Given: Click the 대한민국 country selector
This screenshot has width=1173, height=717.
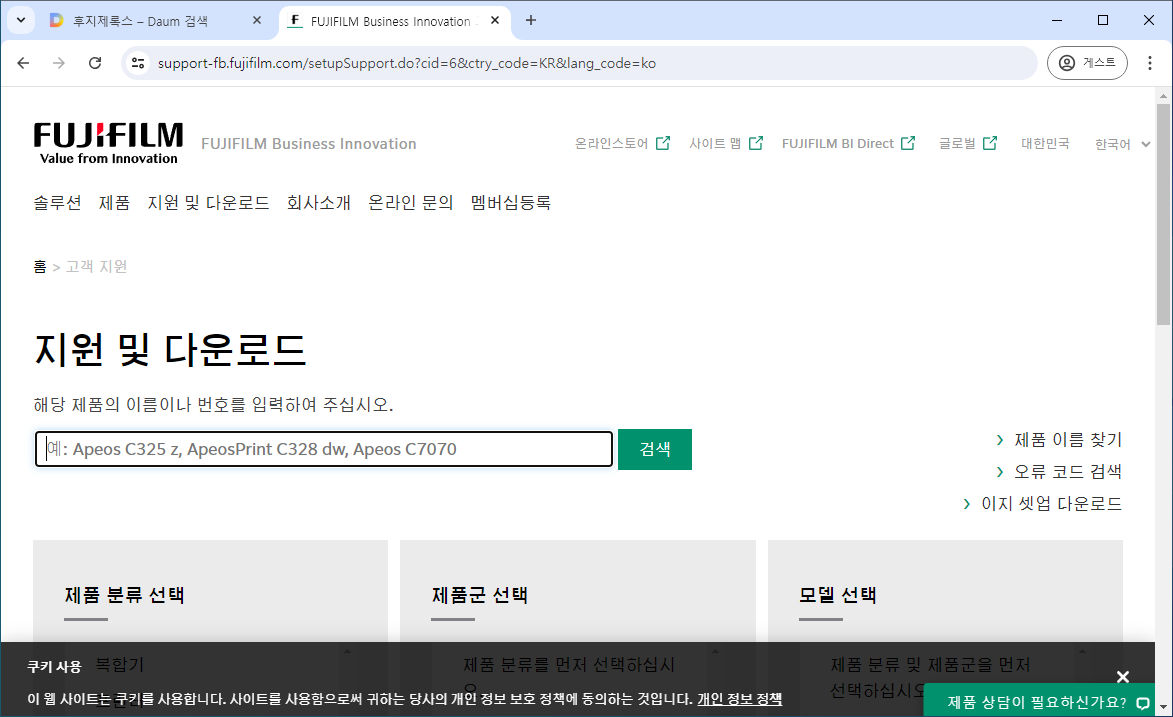Looking at the screenshot, I should pos(1045,144).
